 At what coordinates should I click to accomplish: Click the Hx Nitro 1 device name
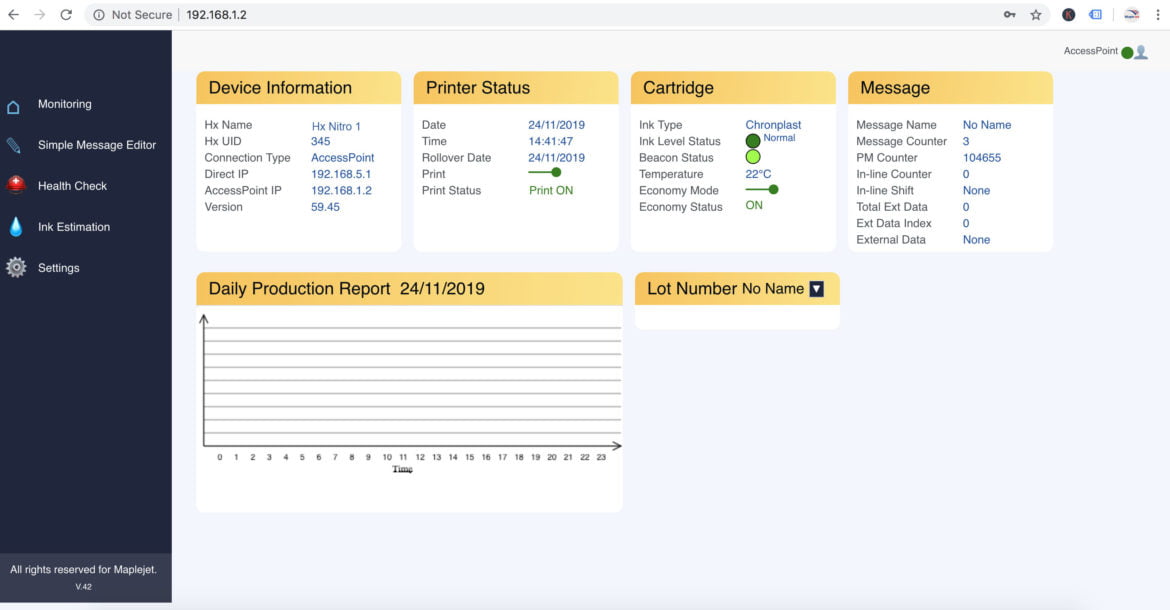(336, 126)
